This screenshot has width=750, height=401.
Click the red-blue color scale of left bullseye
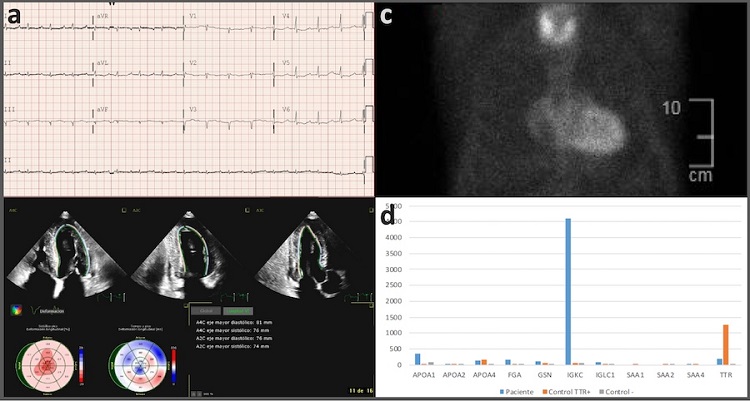coord(81,358)
